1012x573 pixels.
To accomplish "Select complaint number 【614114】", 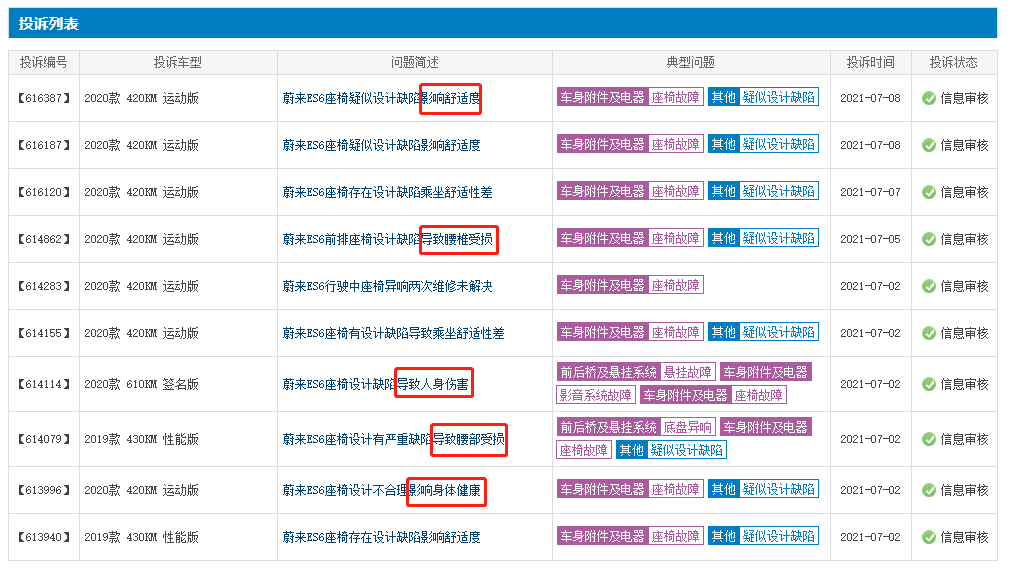I will (44, 385).
